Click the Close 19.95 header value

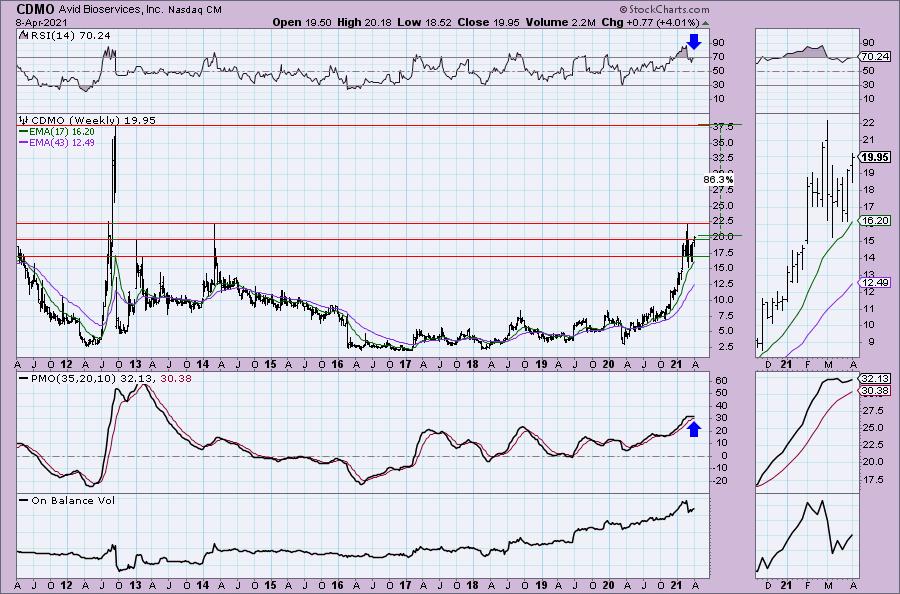click(488, 22)
